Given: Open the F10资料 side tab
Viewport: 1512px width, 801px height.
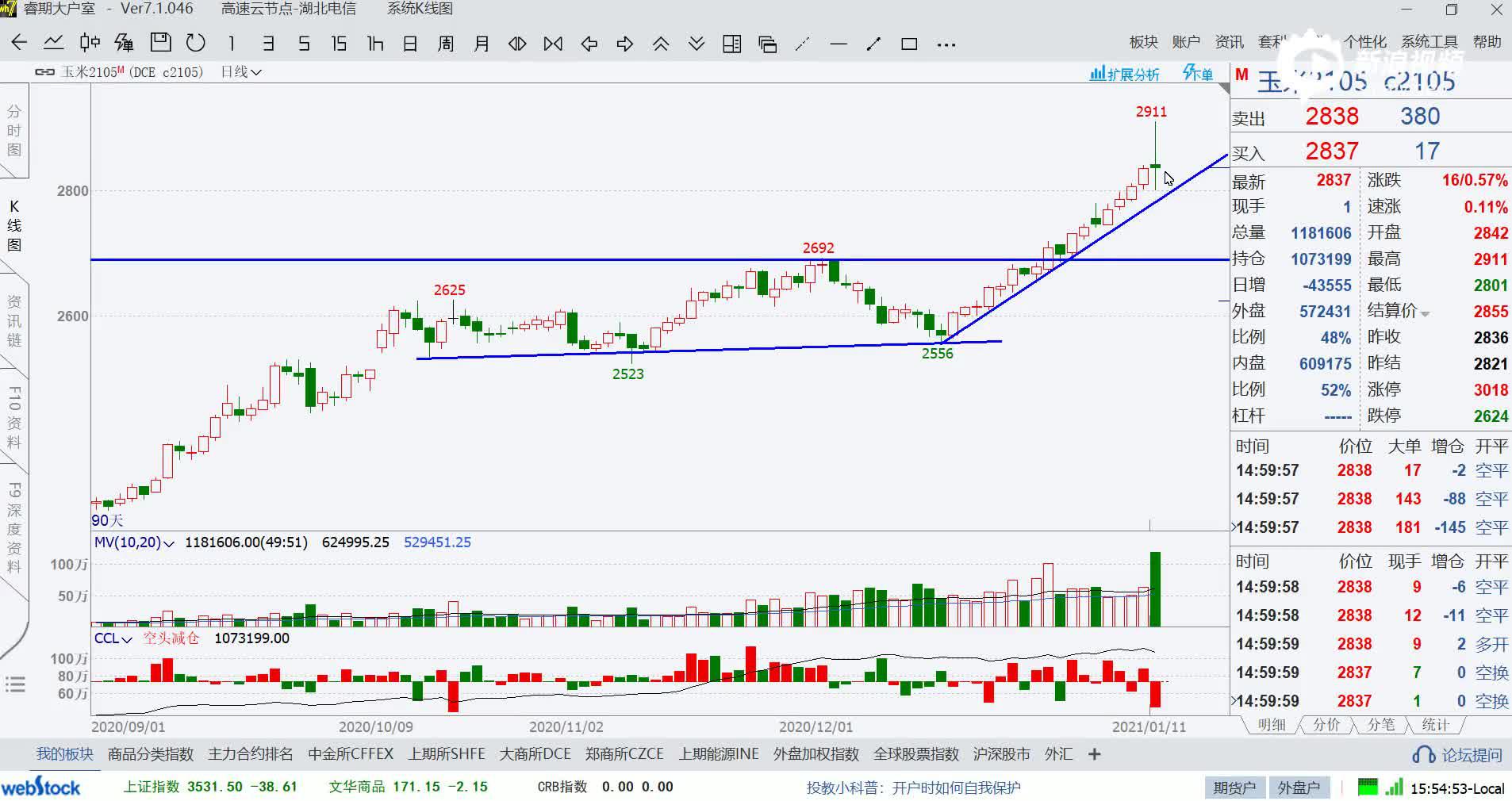Looking at the screenshot, I should point(14,419).
